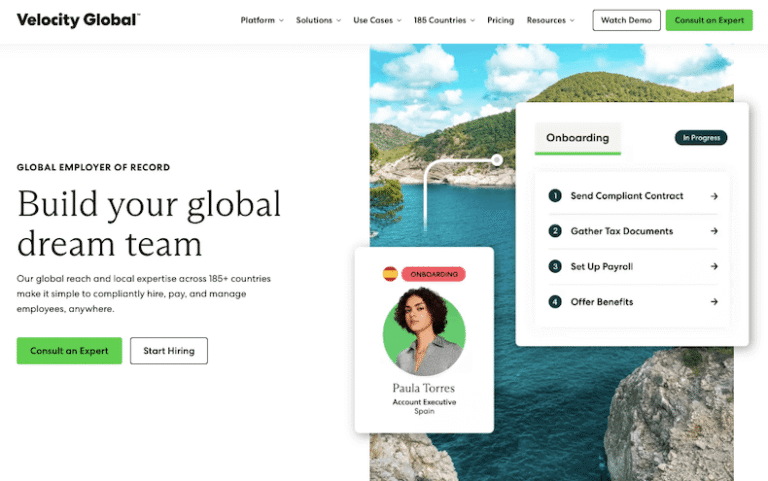Image resolution: width=768 pixels, height=481 pixels.
Task: Click the Global Employer of Record label
Action: click(93, 167)
